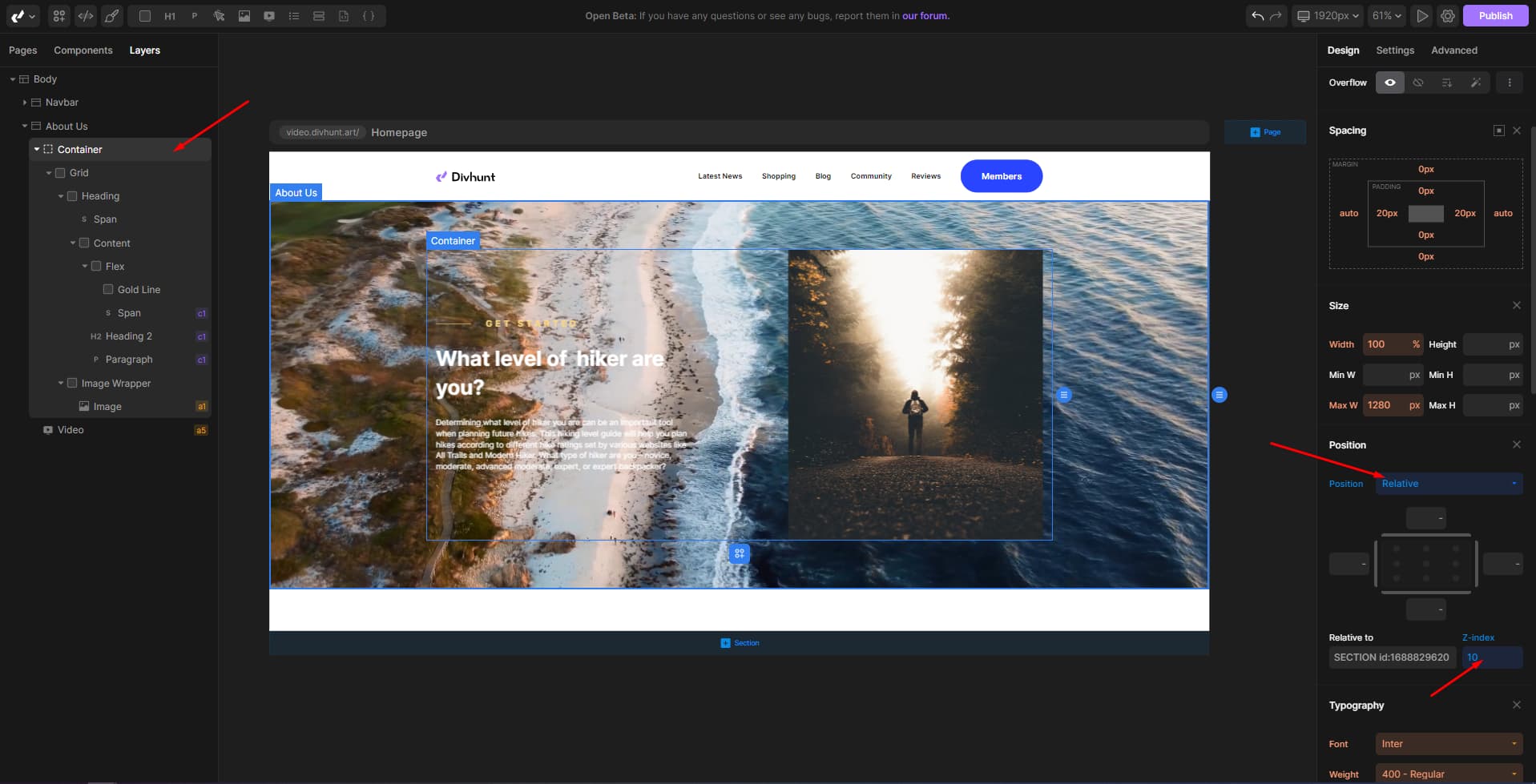The height and width of the screenshot is (784, 1536).
Task: Reset the Spacing section with X
Action: pos(1517,131)
